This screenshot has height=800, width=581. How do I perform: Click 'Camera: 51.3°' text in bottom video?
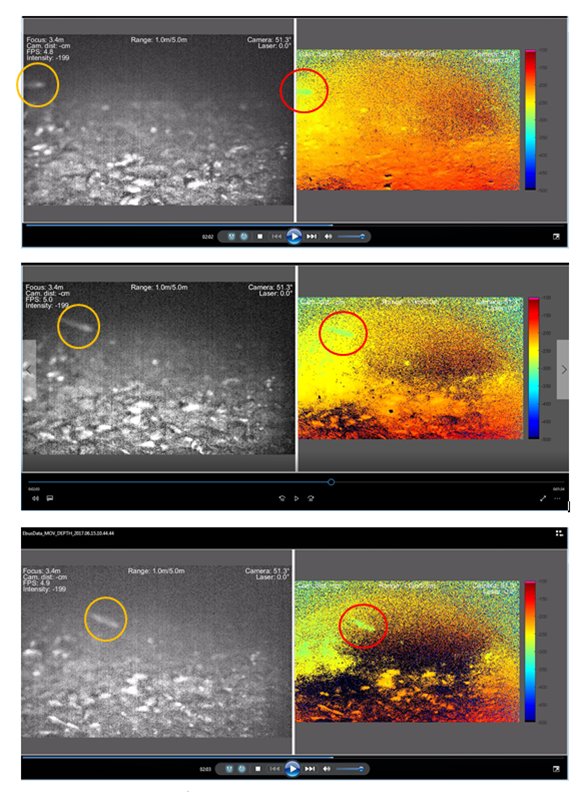267,570
